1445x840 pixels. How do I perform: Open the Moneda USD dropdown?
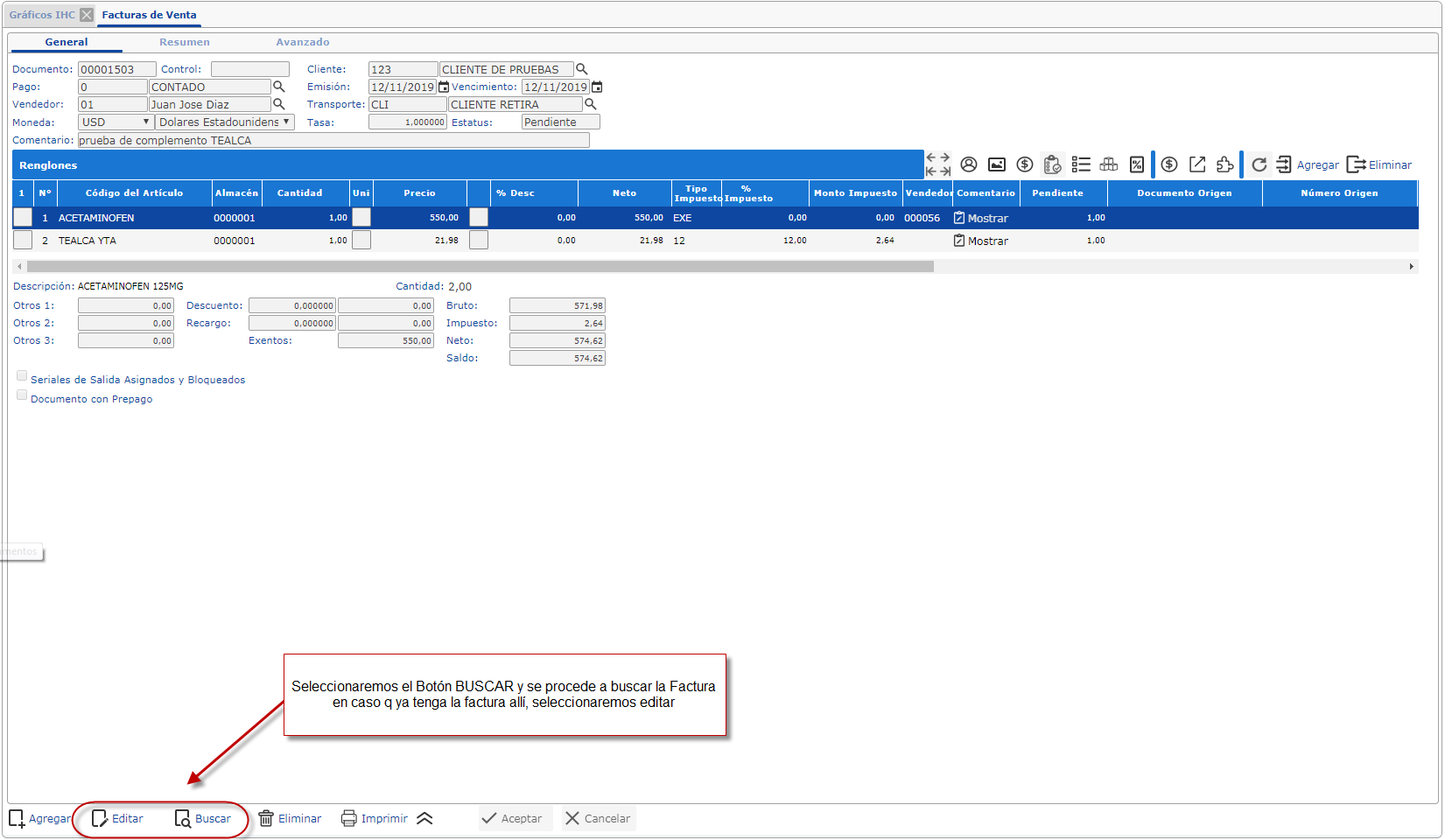116,122
